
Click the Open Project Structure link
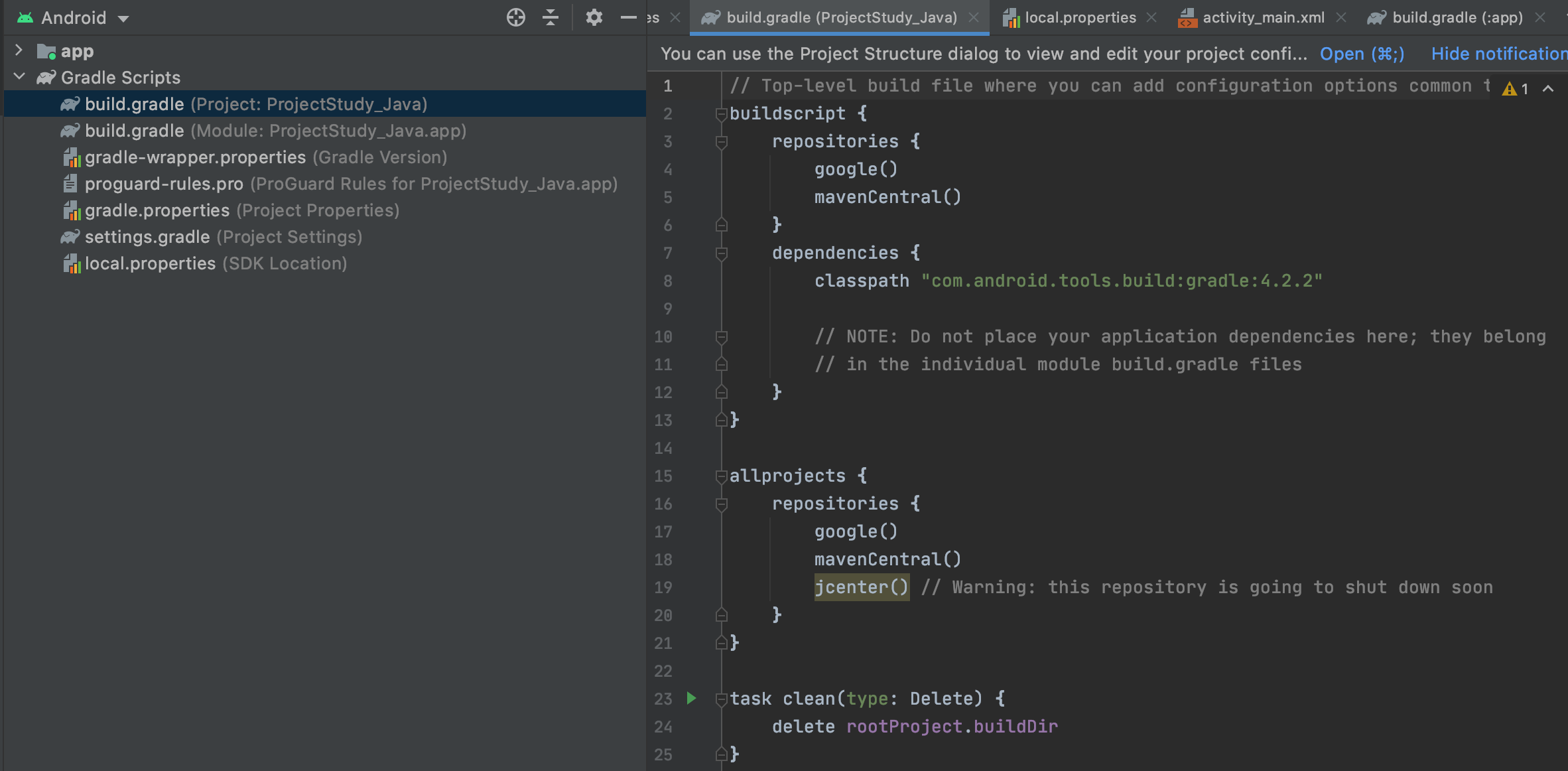[x=1361, y=54]
